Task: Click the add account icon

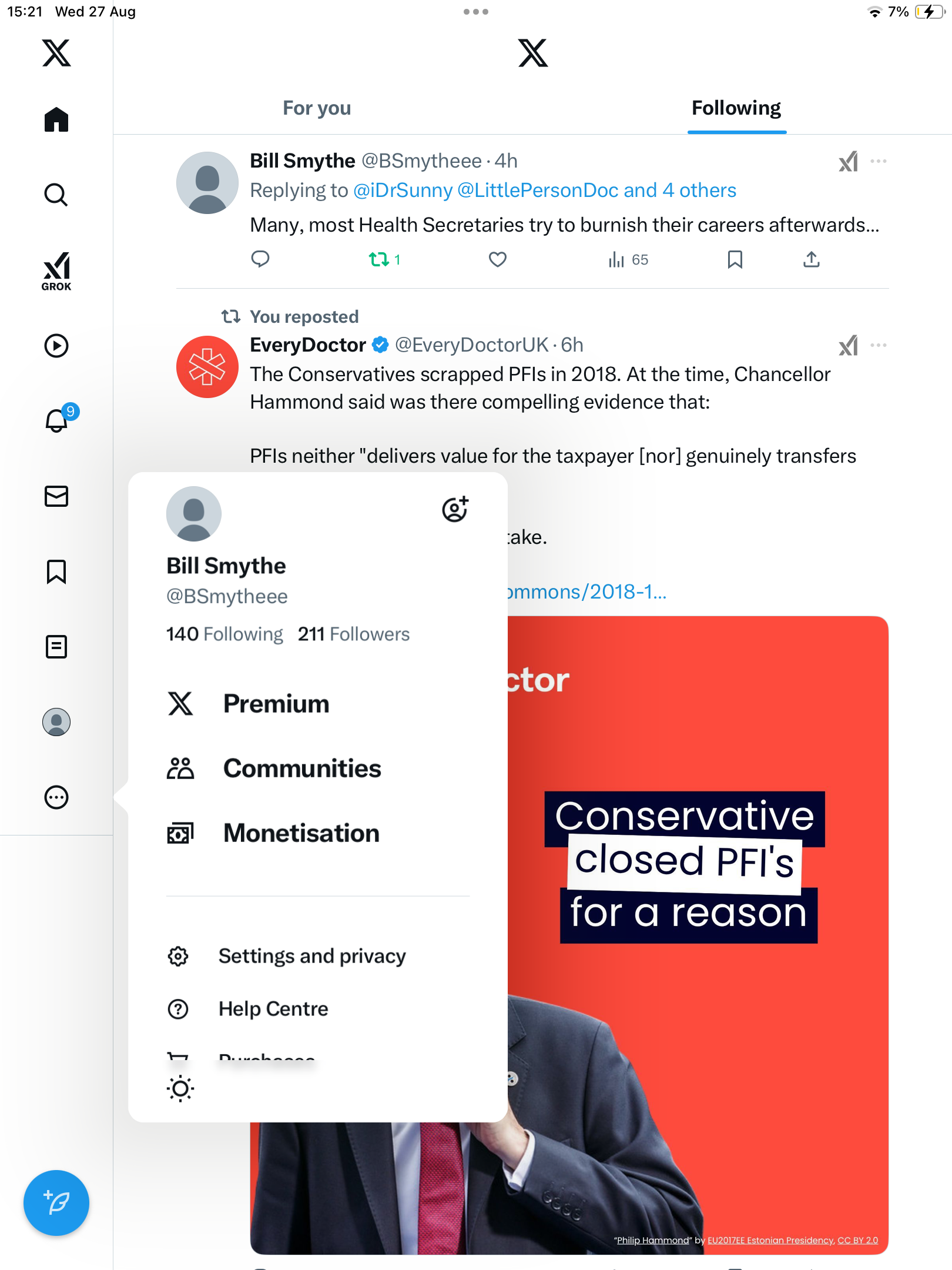Action: (x=455, y=509)
